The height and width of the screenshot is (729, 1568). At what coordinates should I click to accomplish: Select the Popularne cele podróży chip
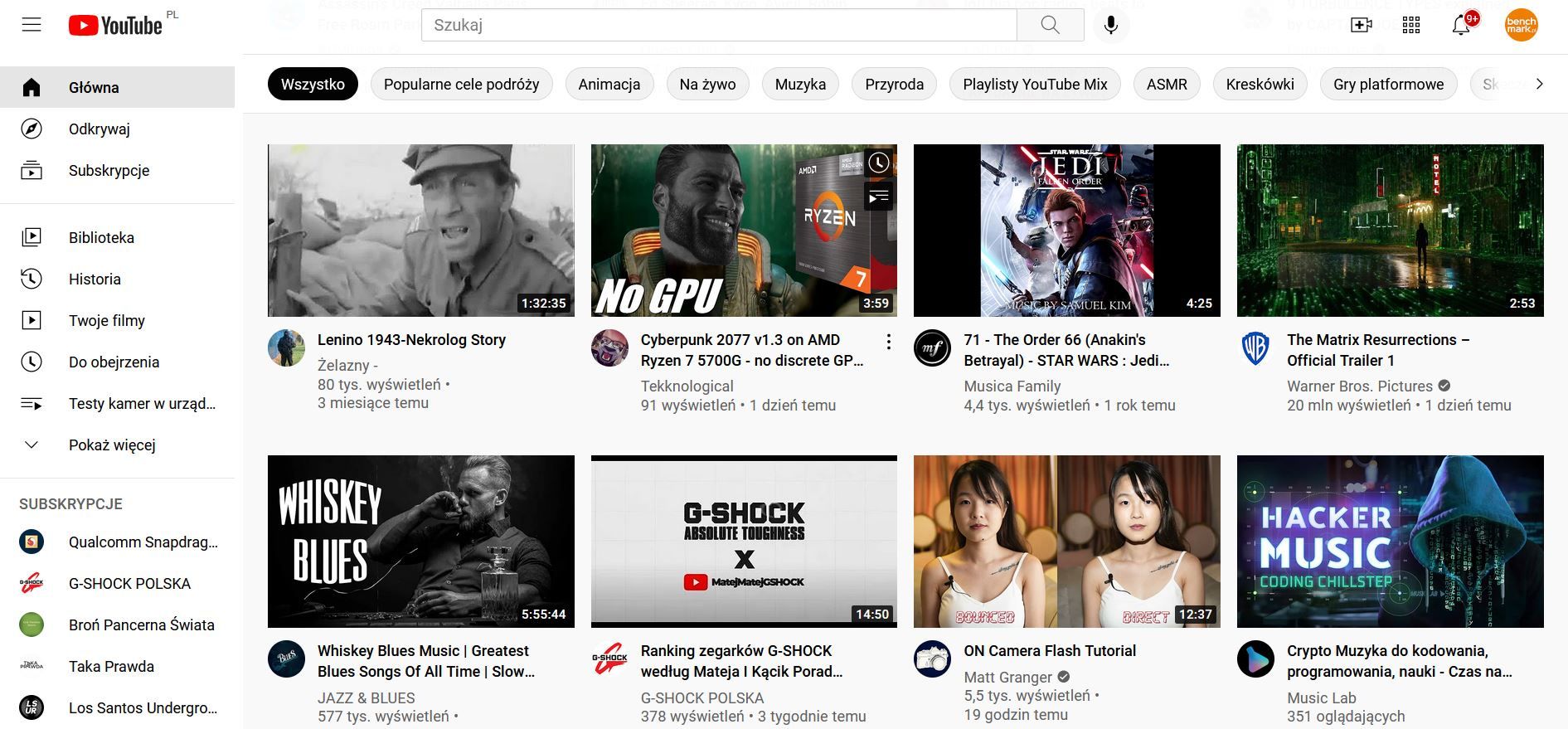click(461, 84)
